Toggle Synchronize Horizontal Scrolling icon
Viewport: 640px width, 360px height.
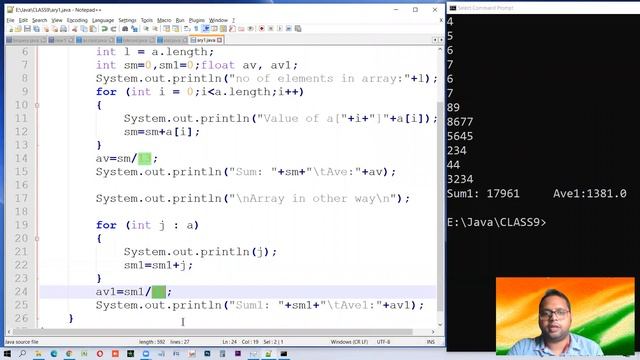click(x=176, y=29)
